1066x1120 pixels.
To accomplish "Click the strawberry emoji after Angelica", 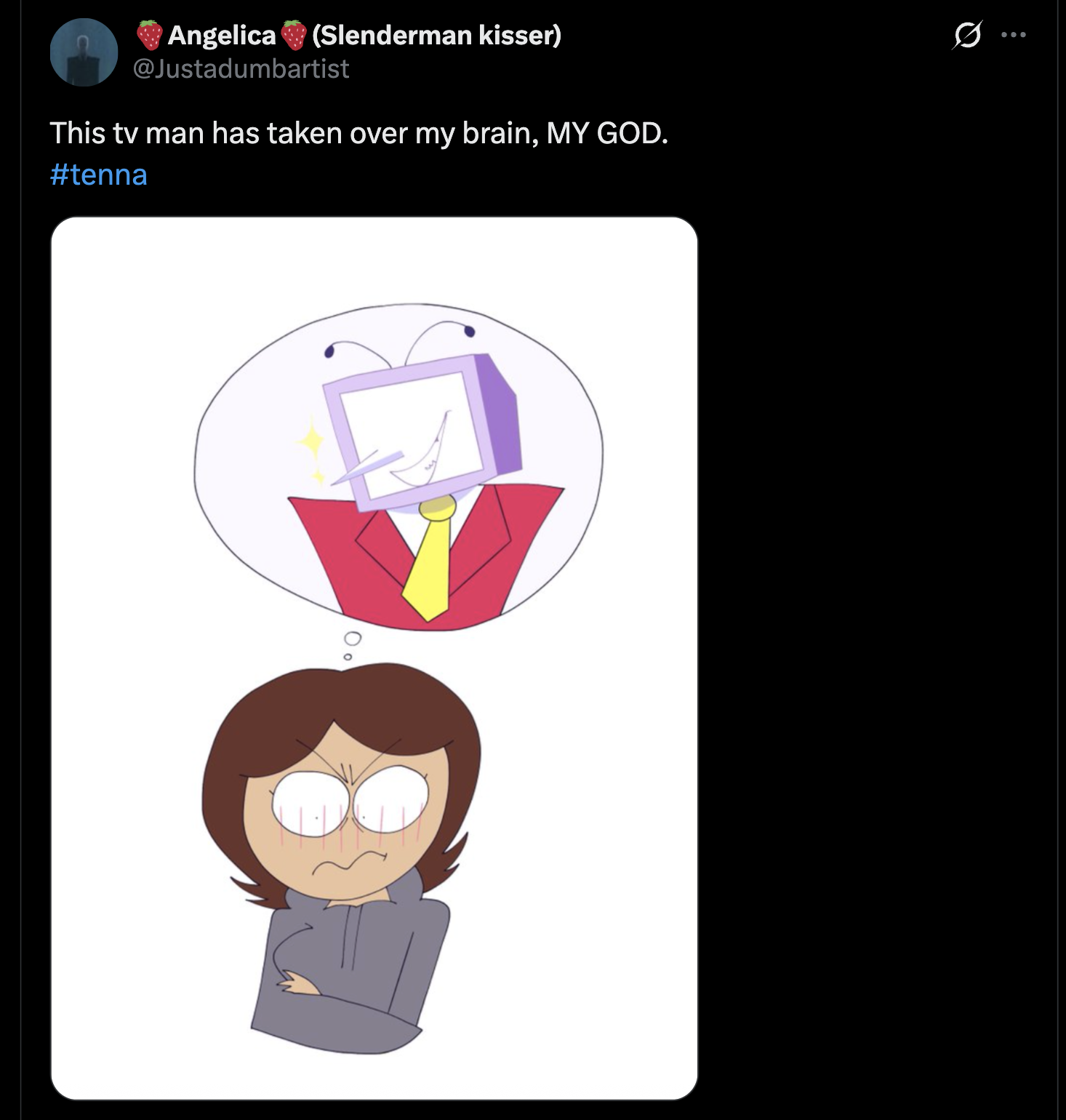I will click(x=294, y=35).
